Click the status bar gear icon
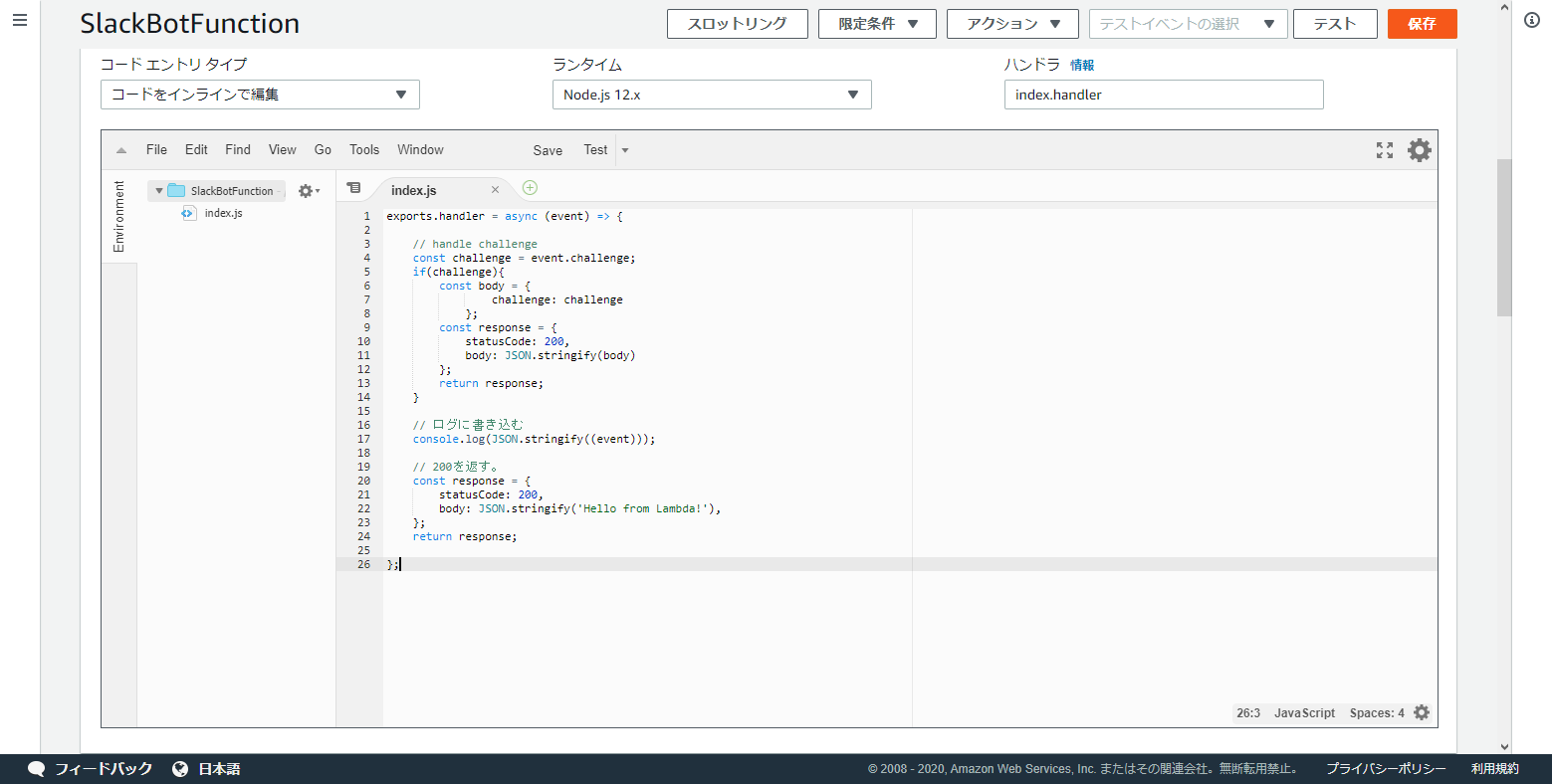The height and width of the screenshot is (784, 1552). pos(1422,712)
